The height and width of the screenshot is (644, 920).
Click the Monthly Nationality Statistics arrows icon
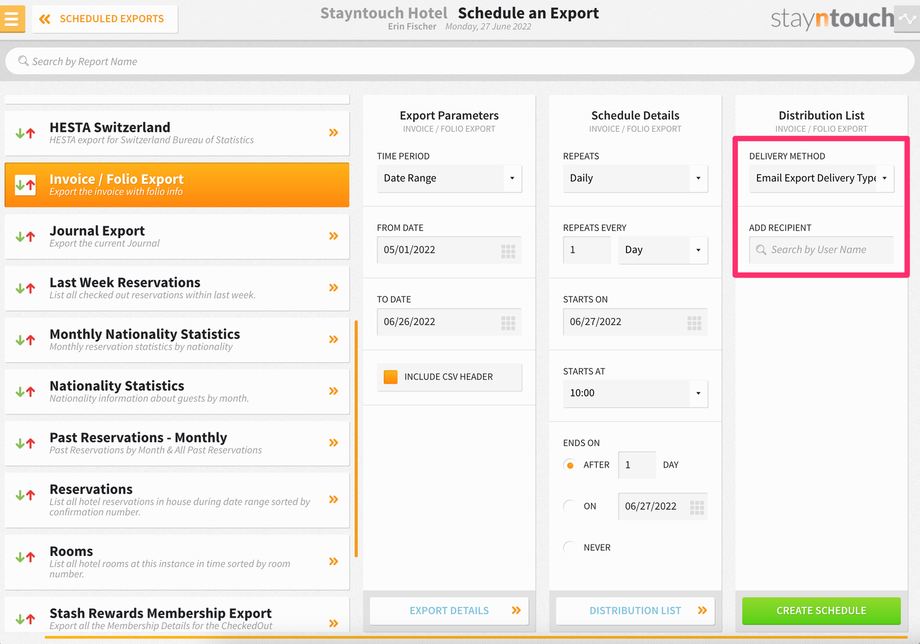25,340
